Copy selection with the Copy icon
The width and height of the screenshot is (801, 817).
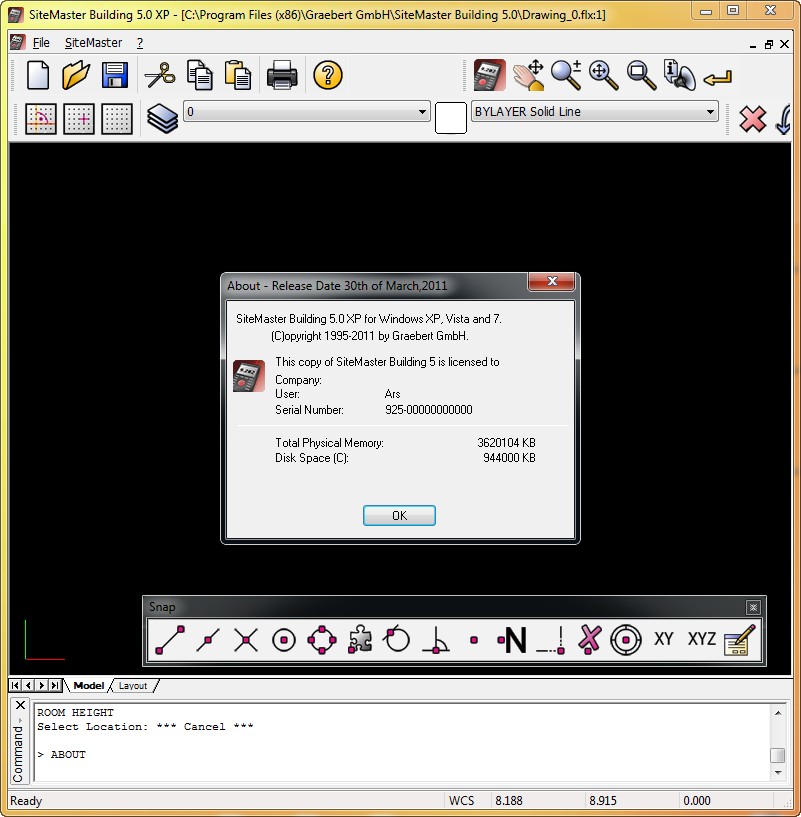200,76
